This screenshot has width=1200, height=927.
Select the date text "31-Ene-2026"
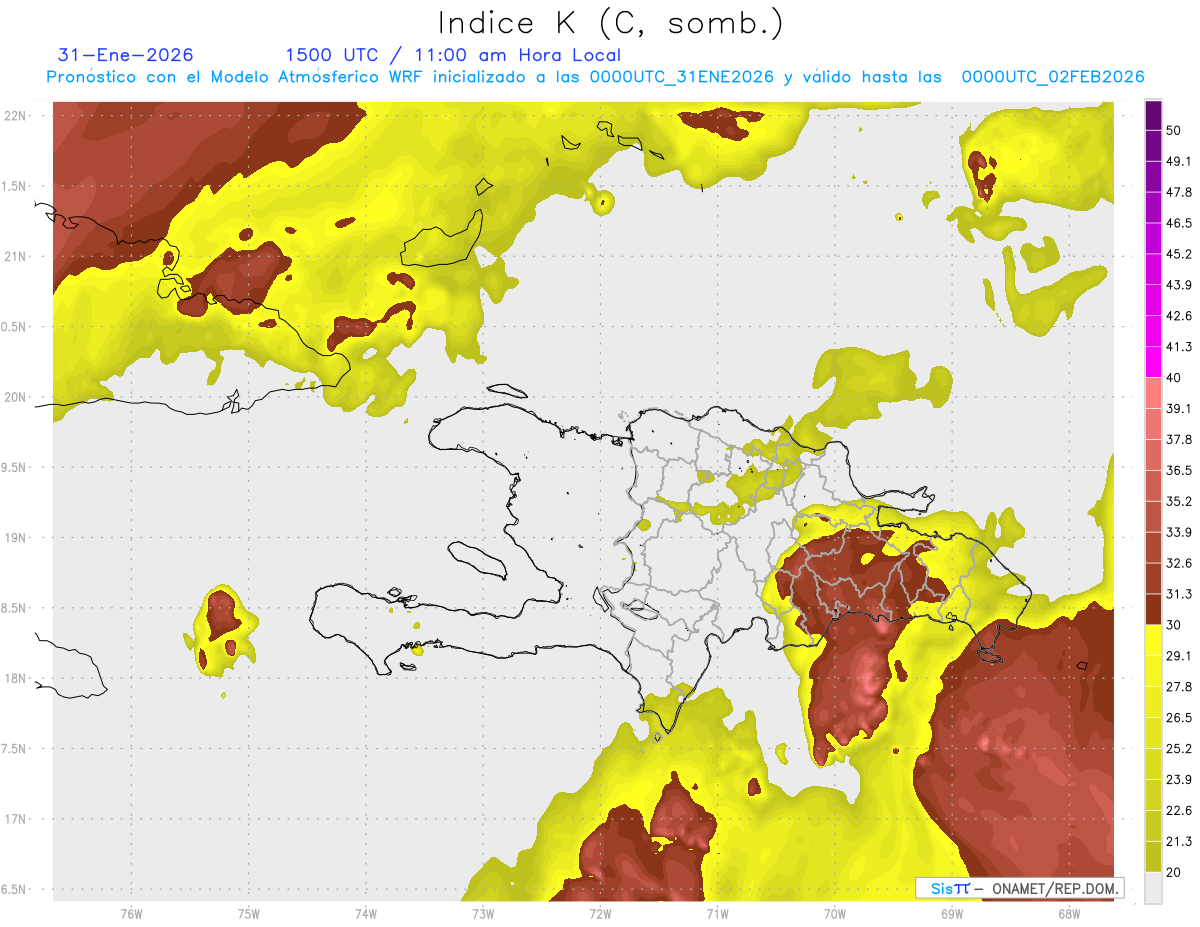126,55
